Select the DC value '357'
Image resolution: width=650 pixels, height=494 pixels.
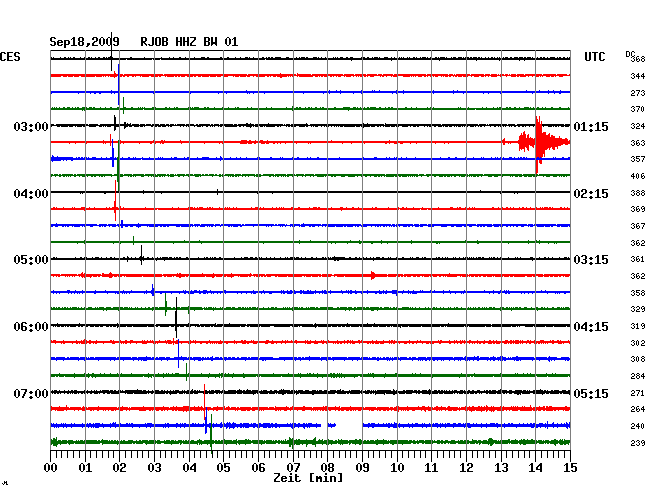coord(638,159)
